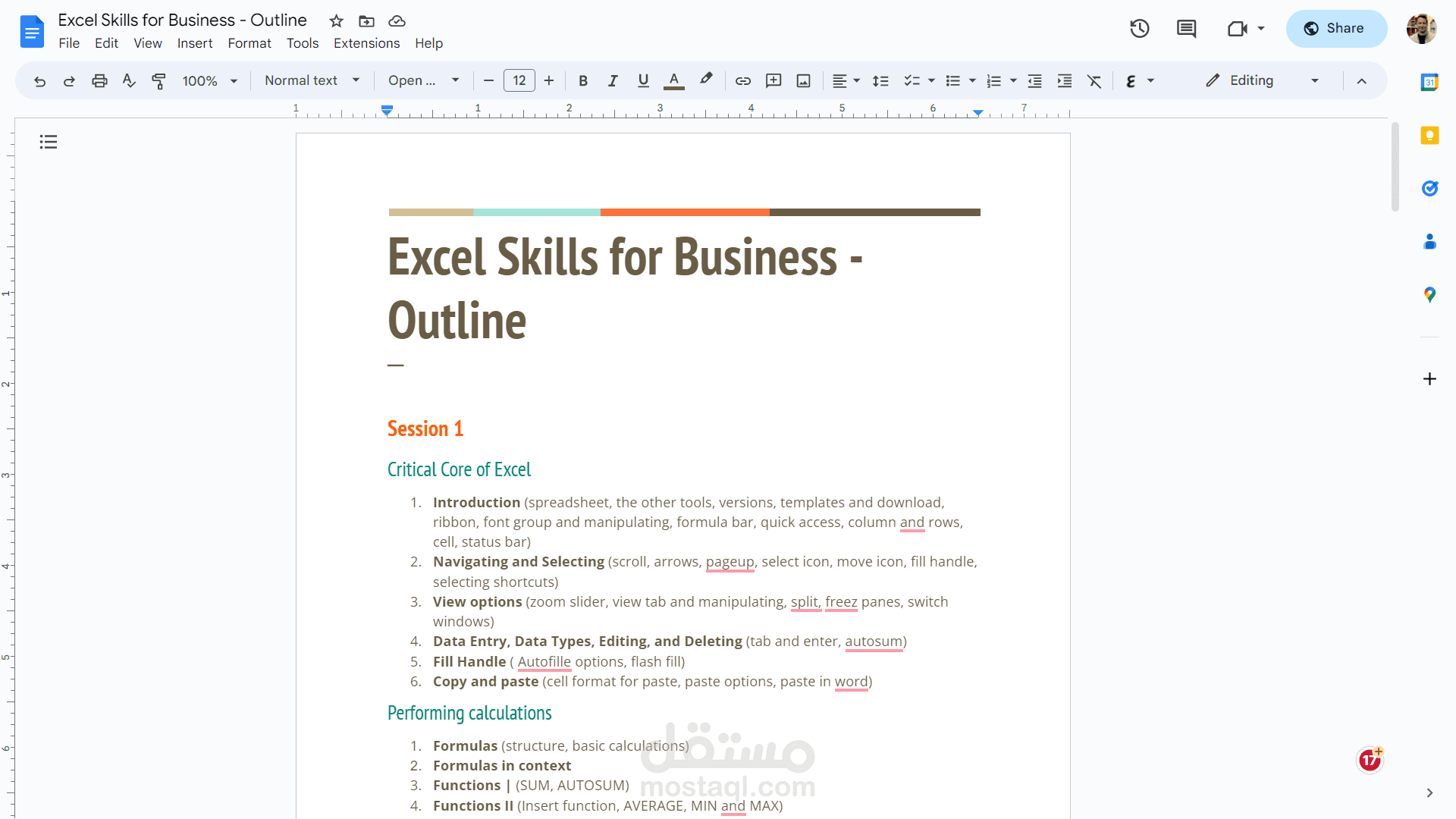The image size is (1456, 819).
Task: Show document outline icon
Action: [x=49, y=142]
